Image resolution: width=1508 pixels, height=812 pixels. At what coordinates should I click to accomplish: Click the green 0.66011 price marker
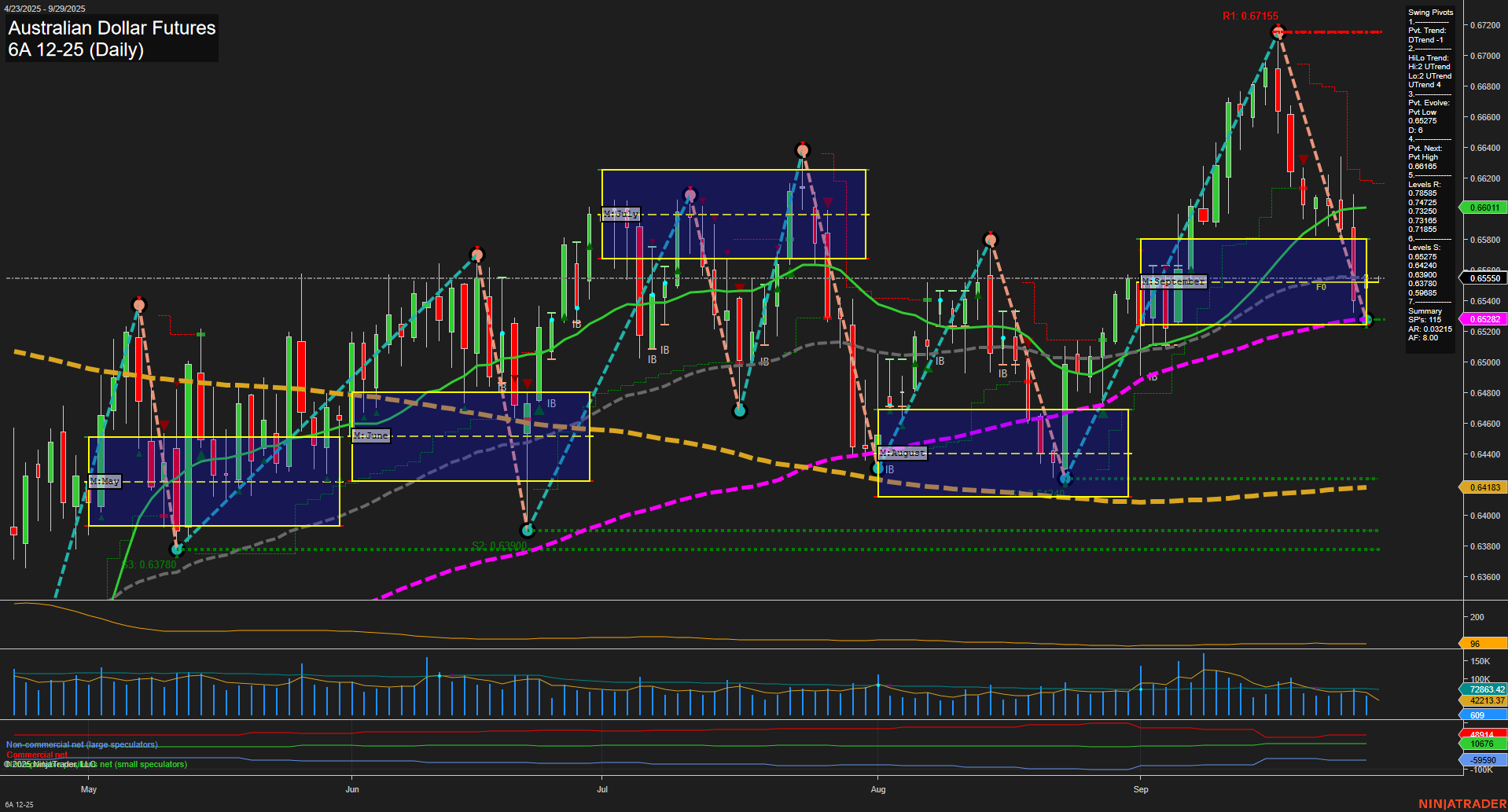[1484, 208]
